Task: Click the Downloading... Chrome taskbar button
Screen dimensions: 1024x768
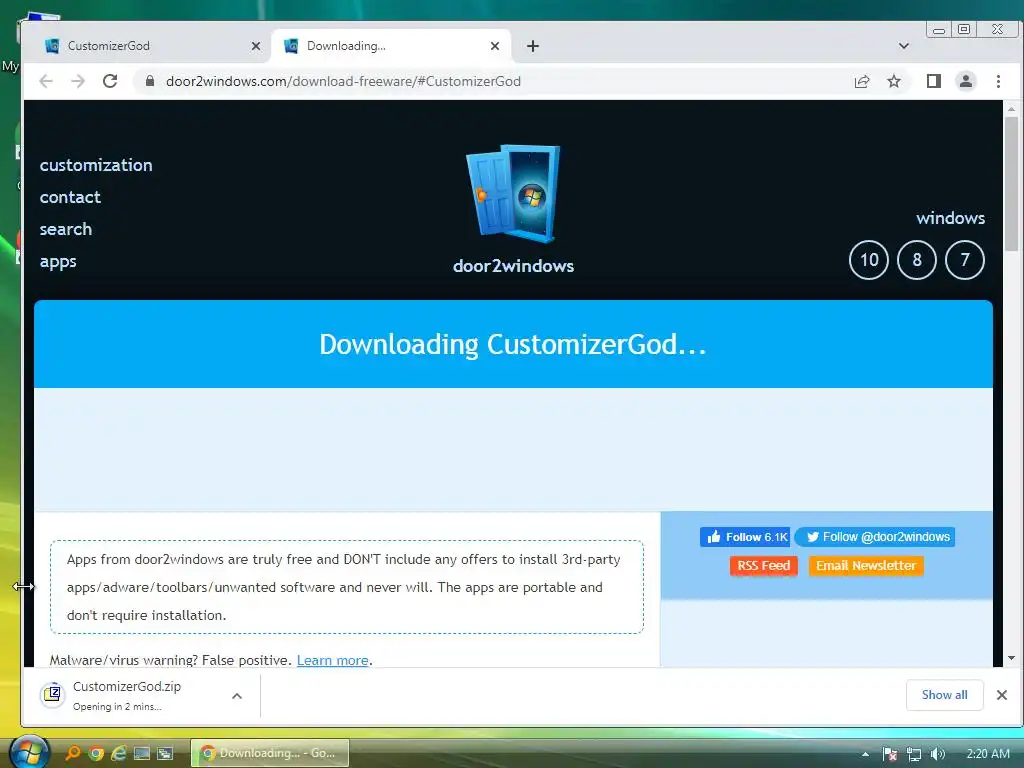Action: 270,753
